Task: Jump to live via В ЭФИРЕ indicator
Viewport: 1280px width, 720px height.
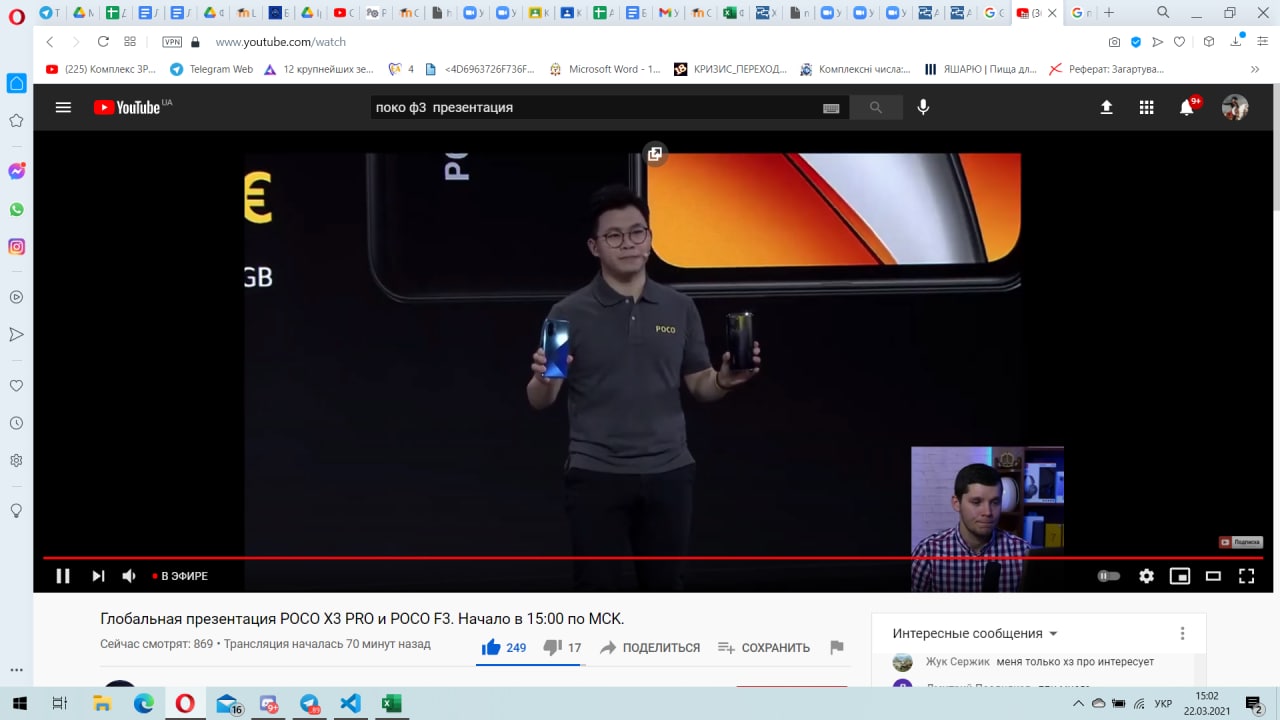Action: [x=180, y=576]
